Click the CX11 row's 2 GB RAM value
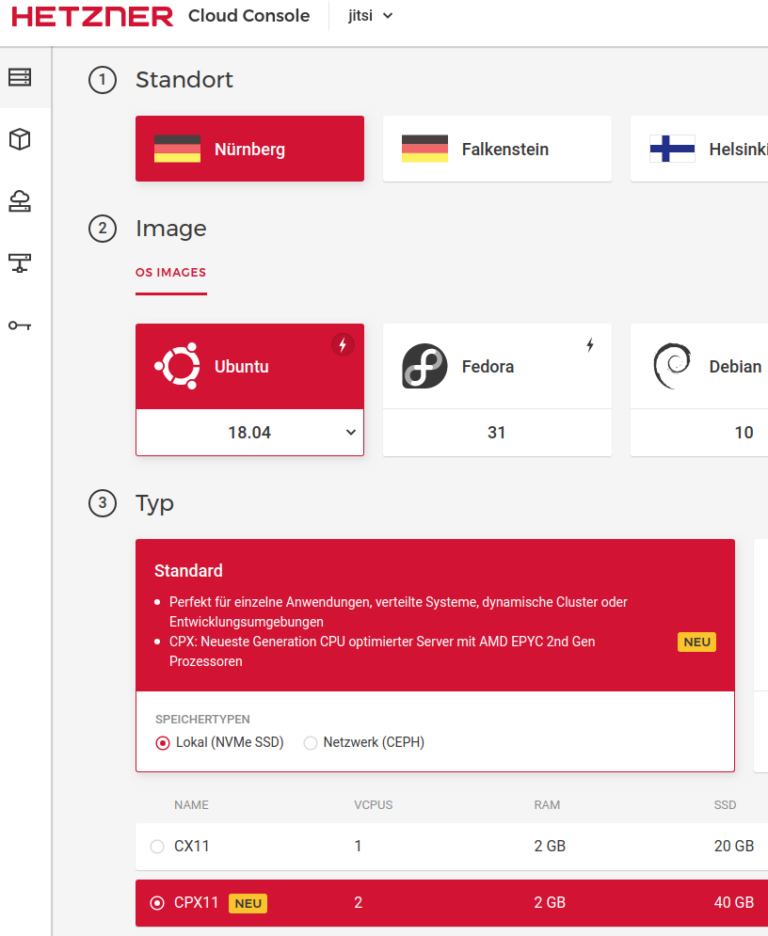This screenshot has width=768, height=936. coord(550,846)
